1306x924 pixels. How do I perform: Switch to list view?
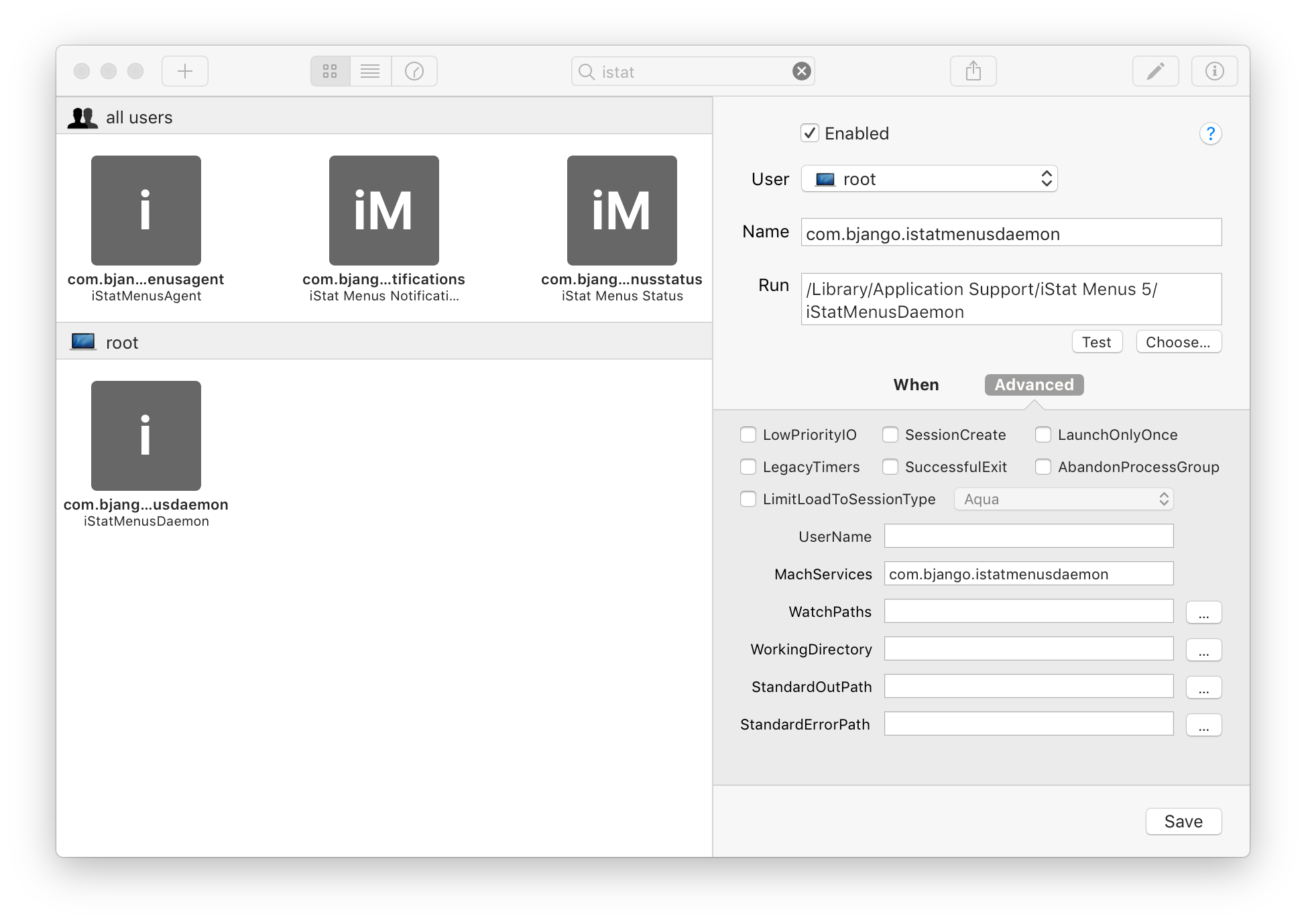click(x=370, y=71)
